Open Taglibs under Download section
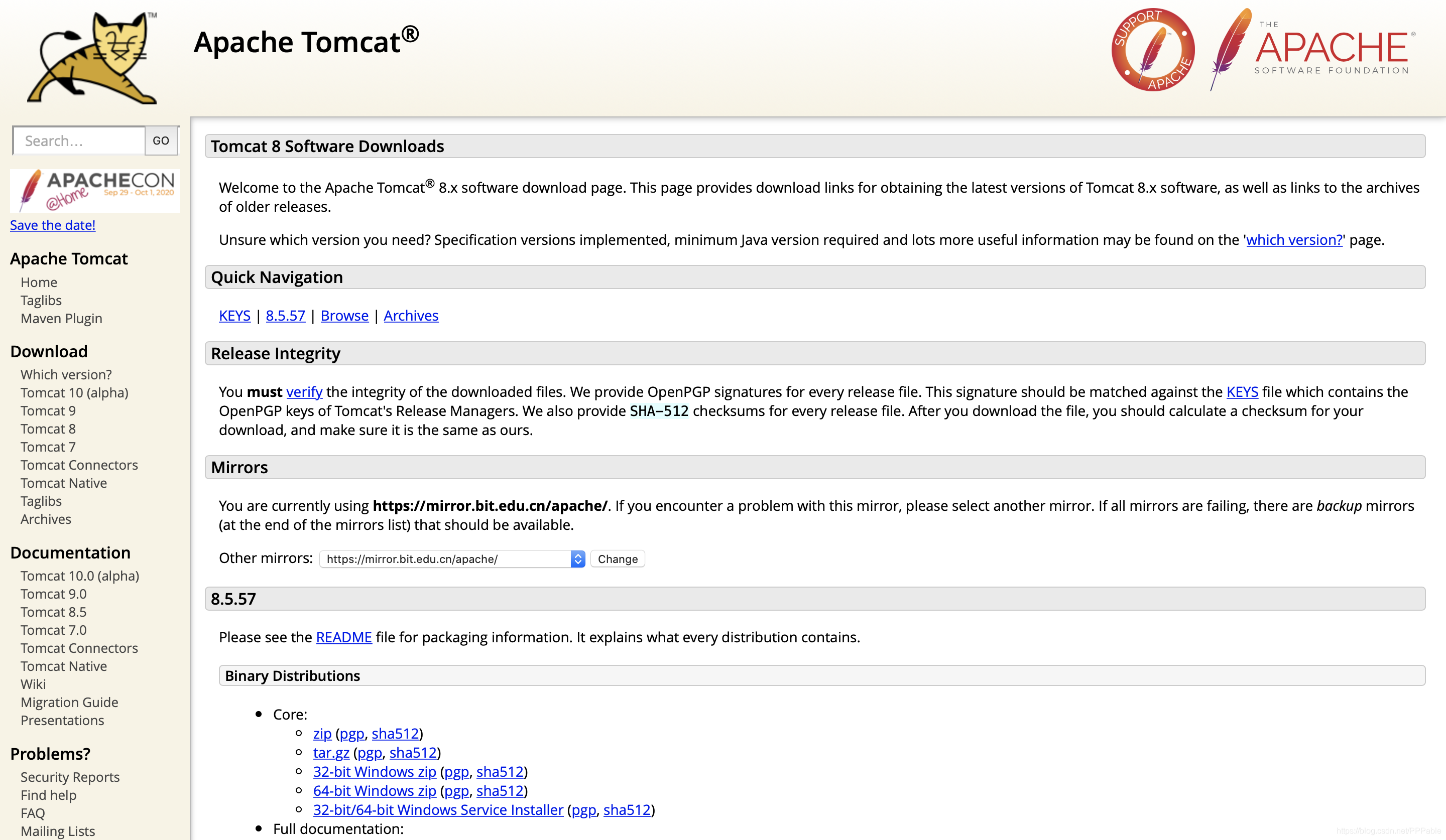The image size is (1446, 840). click(41, 501)
